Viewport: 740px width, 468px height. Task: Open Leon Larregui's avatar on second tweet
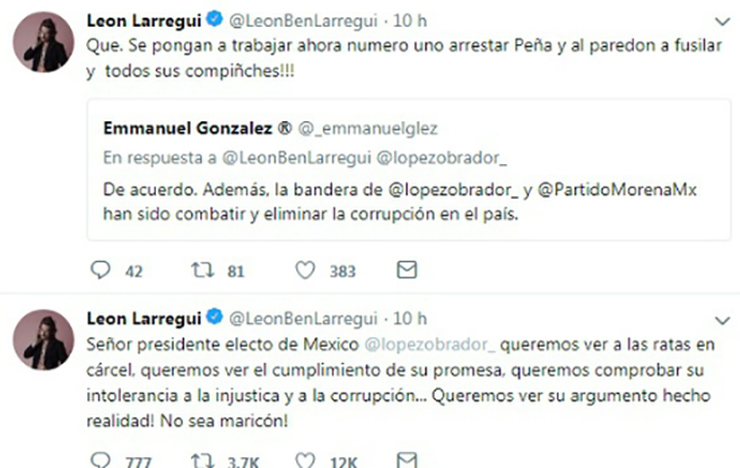tap(41, 340)
